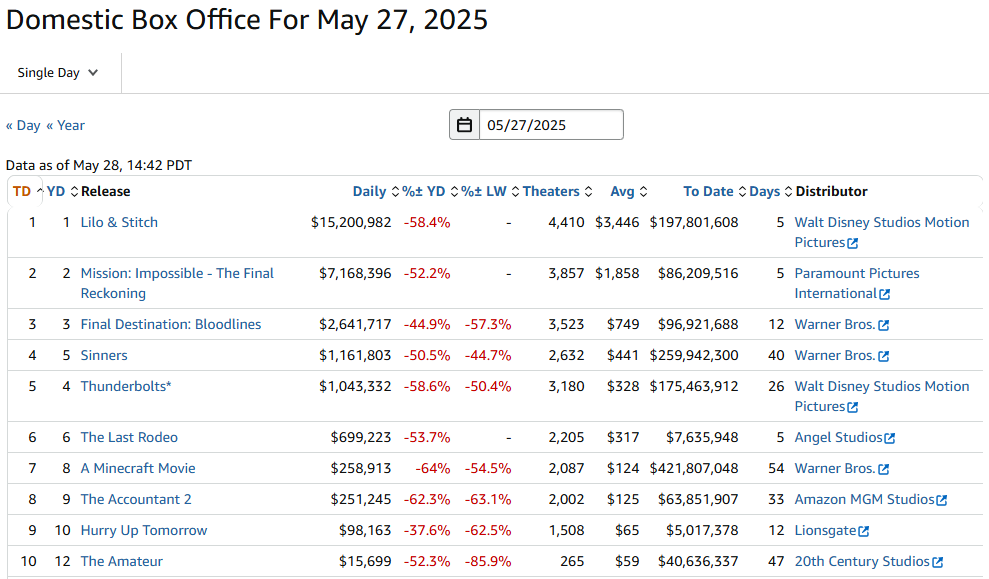Click the Warner Bros. distributor for Sinners
The height and width of the screenshot is (579, 989).
(834, 355)
